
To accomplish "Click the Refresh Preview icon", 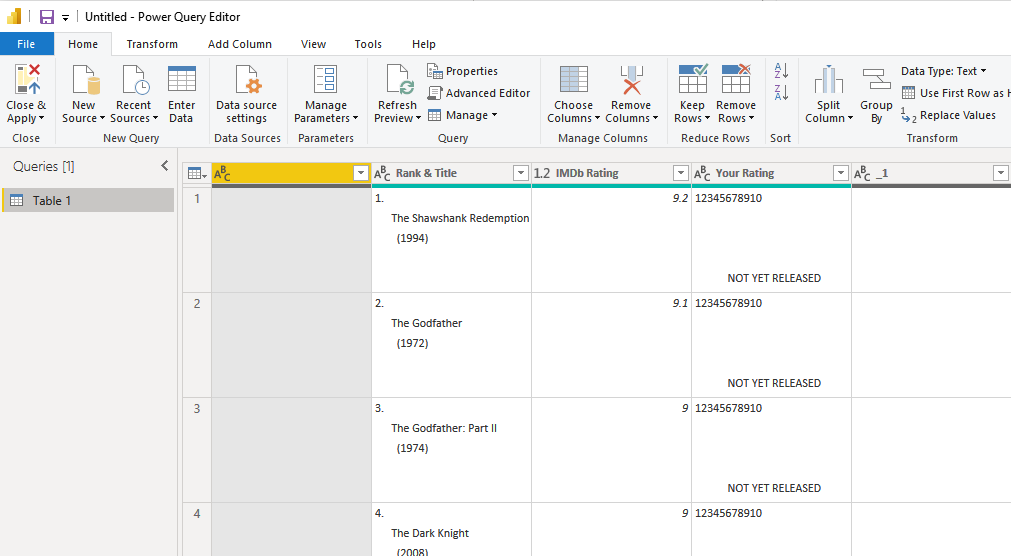I will [397, 80].
